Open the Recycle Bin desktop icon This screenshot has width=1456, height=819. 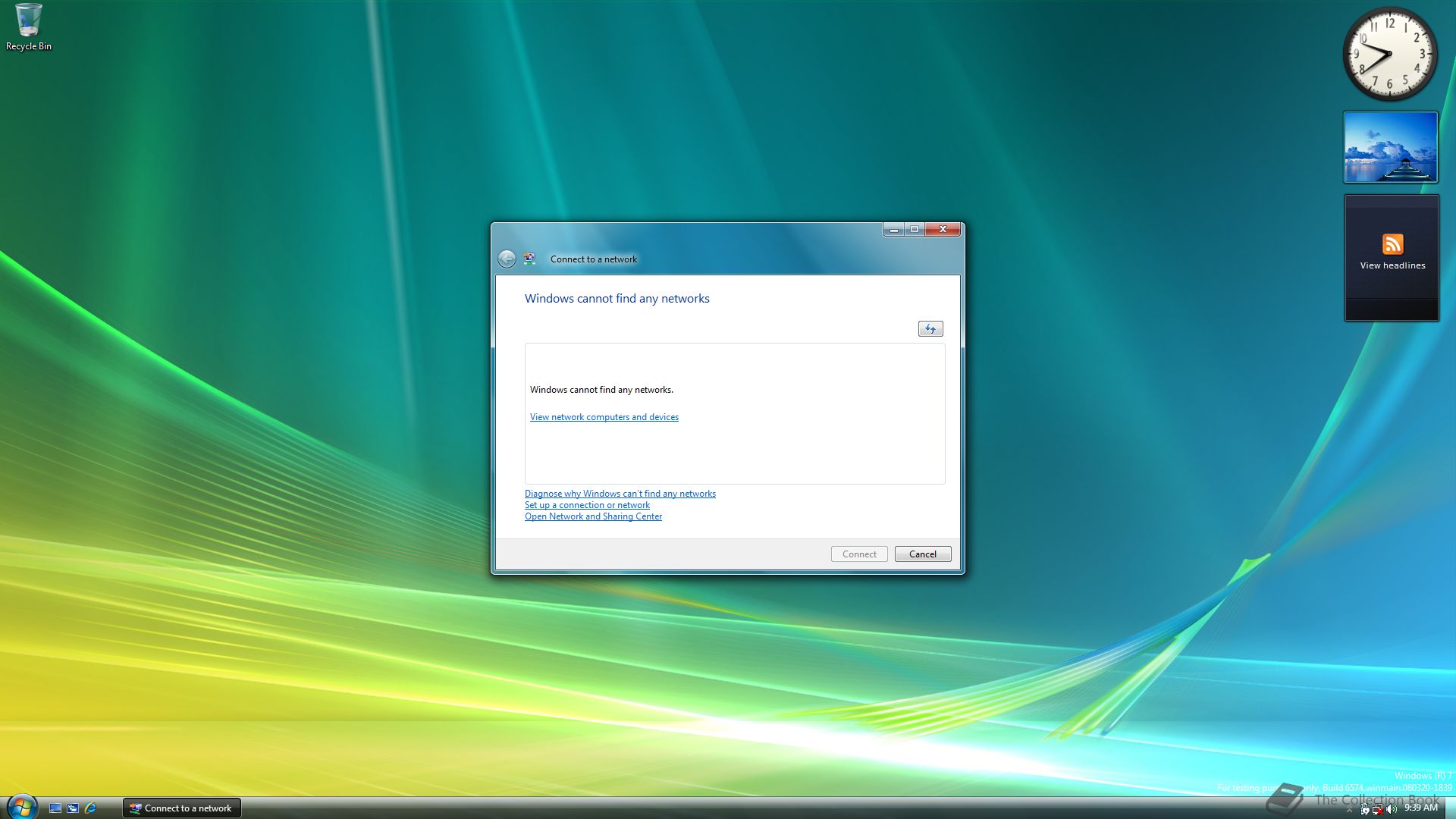(28, 27)
